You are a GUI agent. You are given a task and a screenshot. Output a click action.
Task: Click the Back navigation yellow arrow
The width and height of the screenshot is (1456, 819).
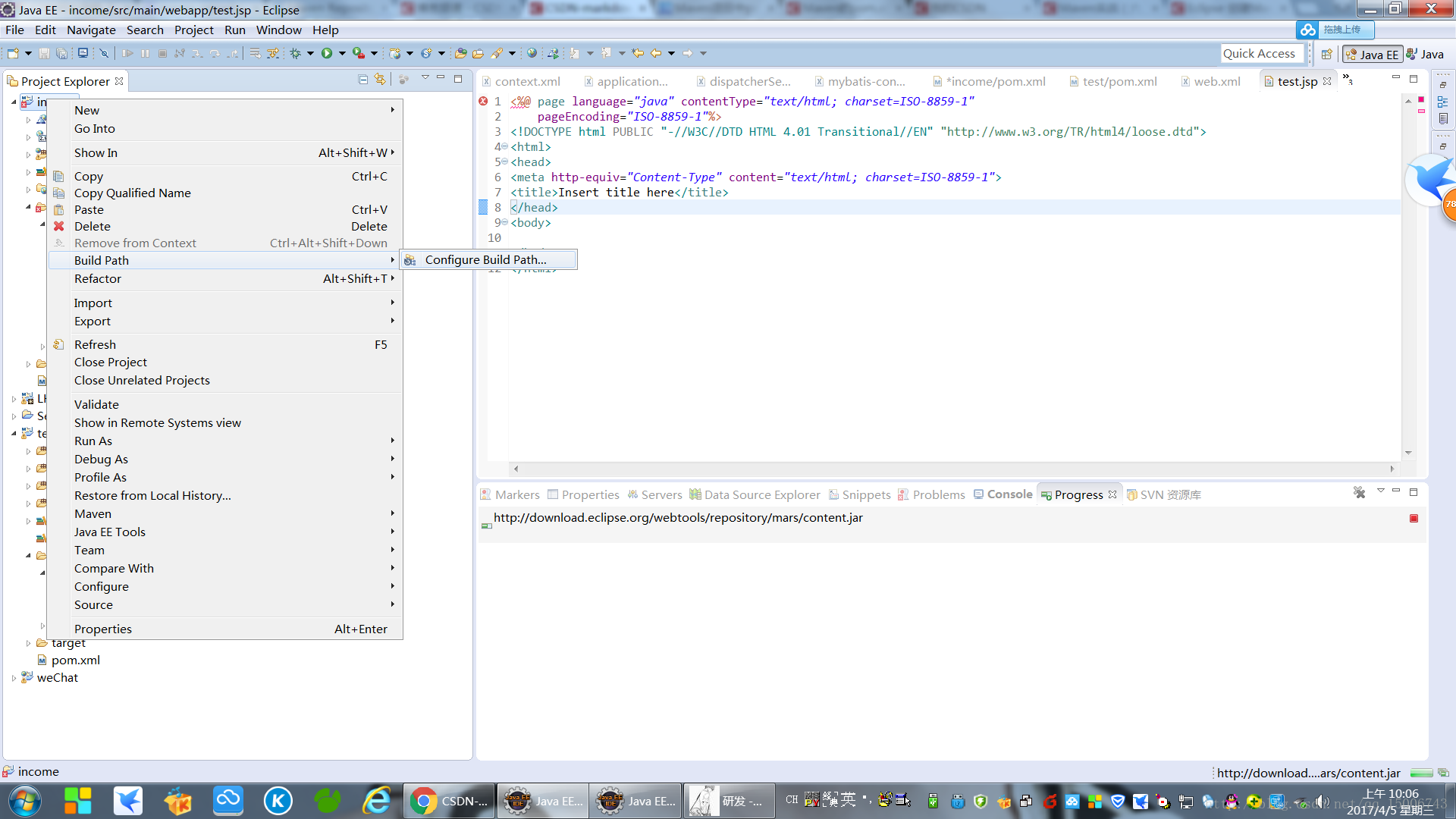coord(656,53)
